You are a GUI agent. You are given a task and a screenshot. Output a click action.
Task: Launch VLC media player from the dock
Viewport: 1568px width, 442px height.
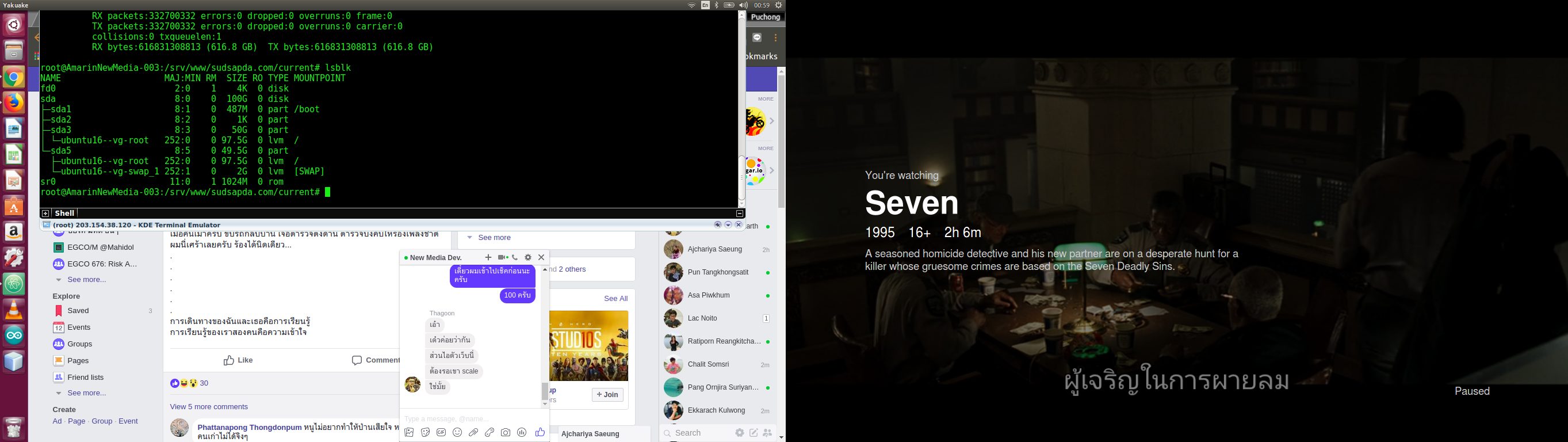click(14, 310)
